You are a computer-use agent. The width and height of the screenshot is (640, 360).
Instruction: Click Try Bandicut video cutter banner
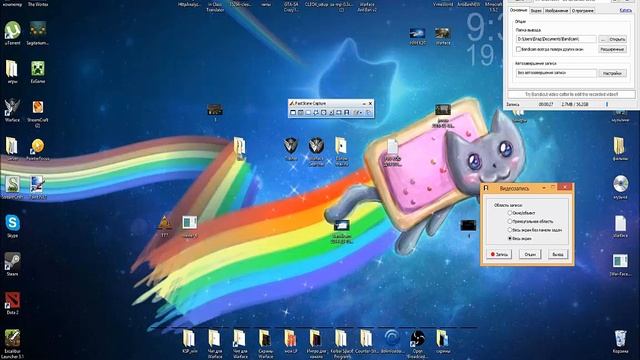click(571, 94)
